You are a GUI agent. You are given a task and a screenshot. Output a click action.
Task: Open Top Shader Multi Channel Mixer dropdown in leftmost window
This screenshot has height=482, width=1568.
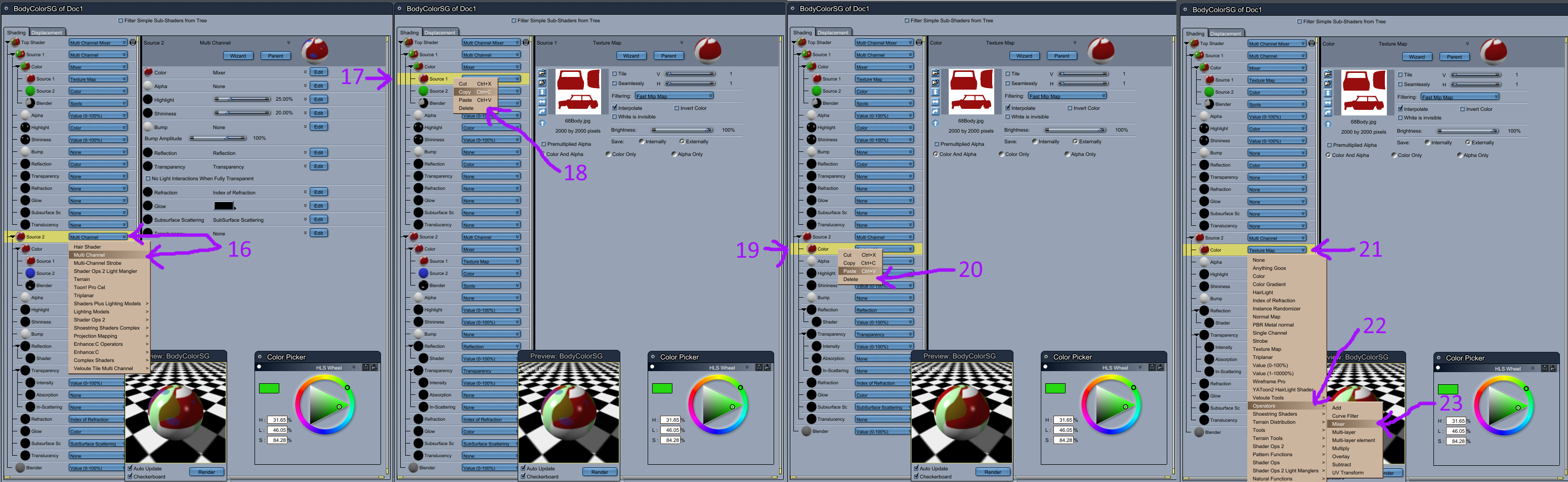point(97,43)
